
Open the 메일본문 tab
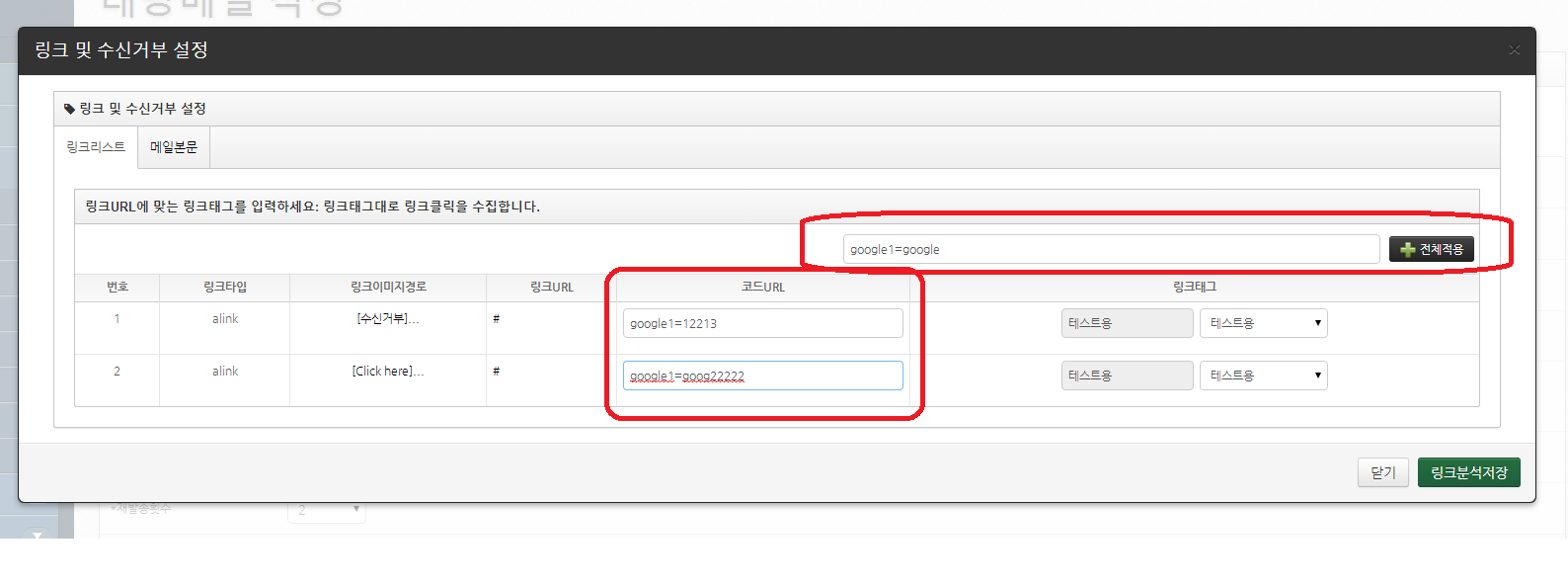pos(174,147)
